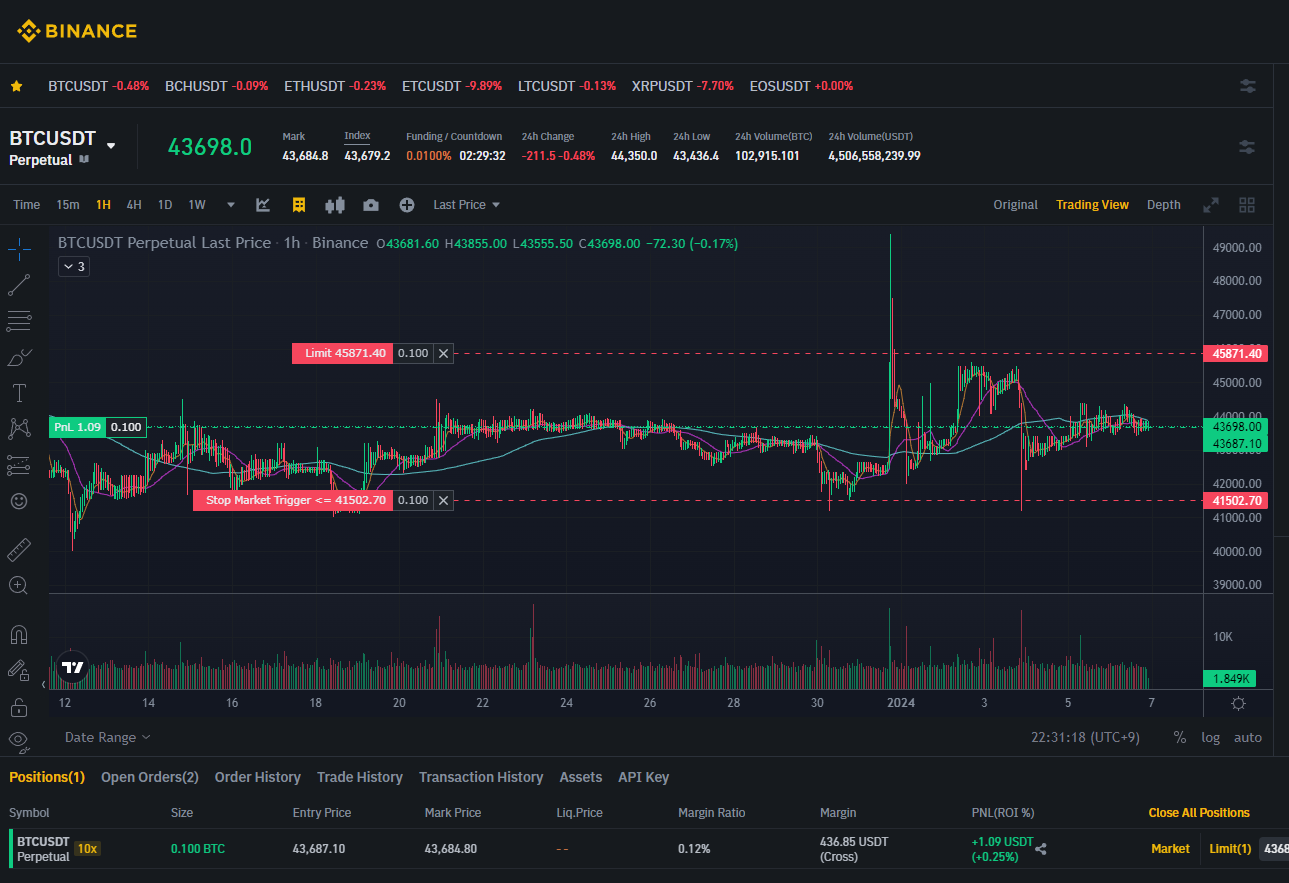Screen dimensions: 1289x883
Task: Toggle auto scale
Action: [x=1248, y=737]
